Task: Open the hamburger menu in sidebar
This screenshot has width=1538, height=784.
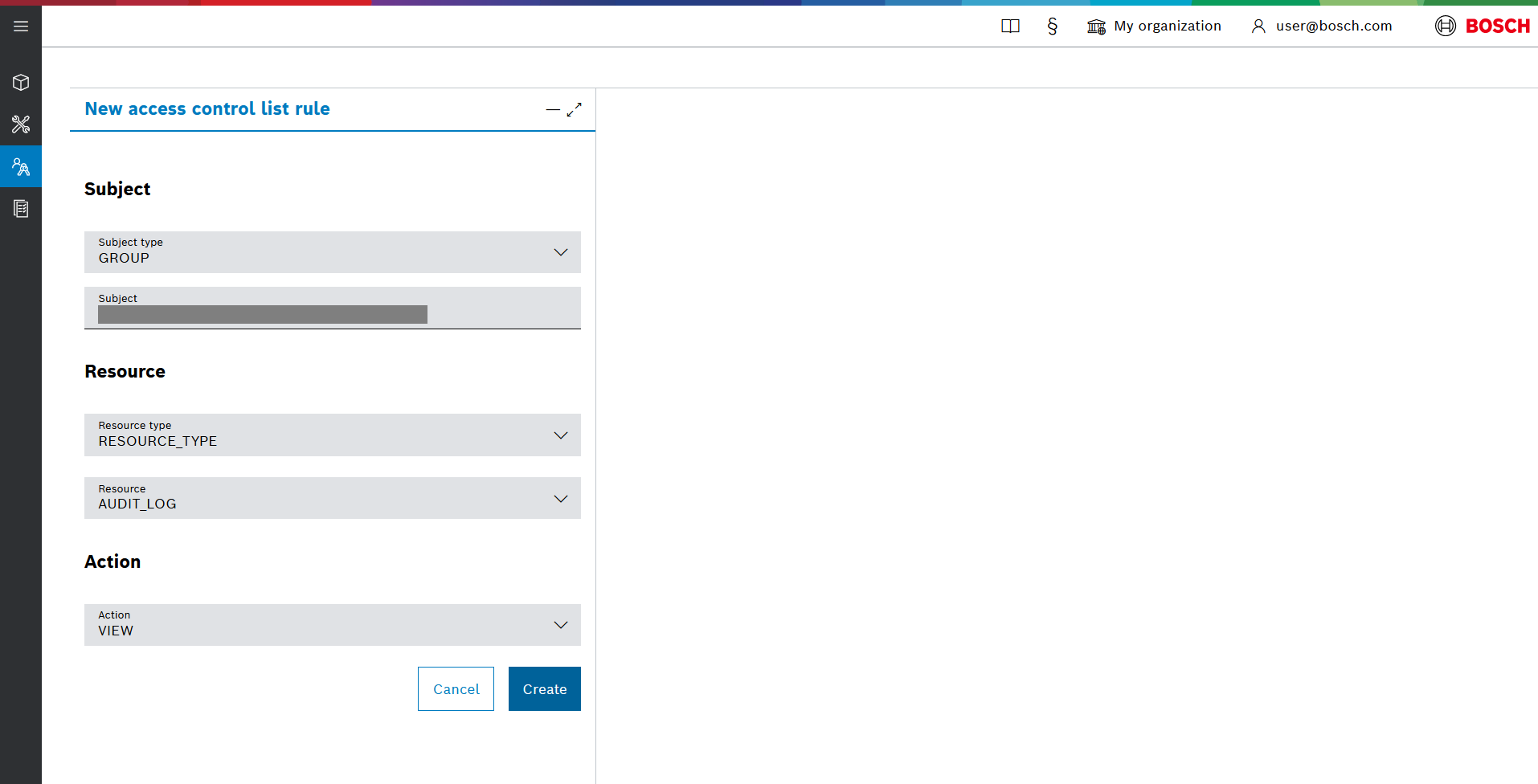Action: click(x=21, y=27)
